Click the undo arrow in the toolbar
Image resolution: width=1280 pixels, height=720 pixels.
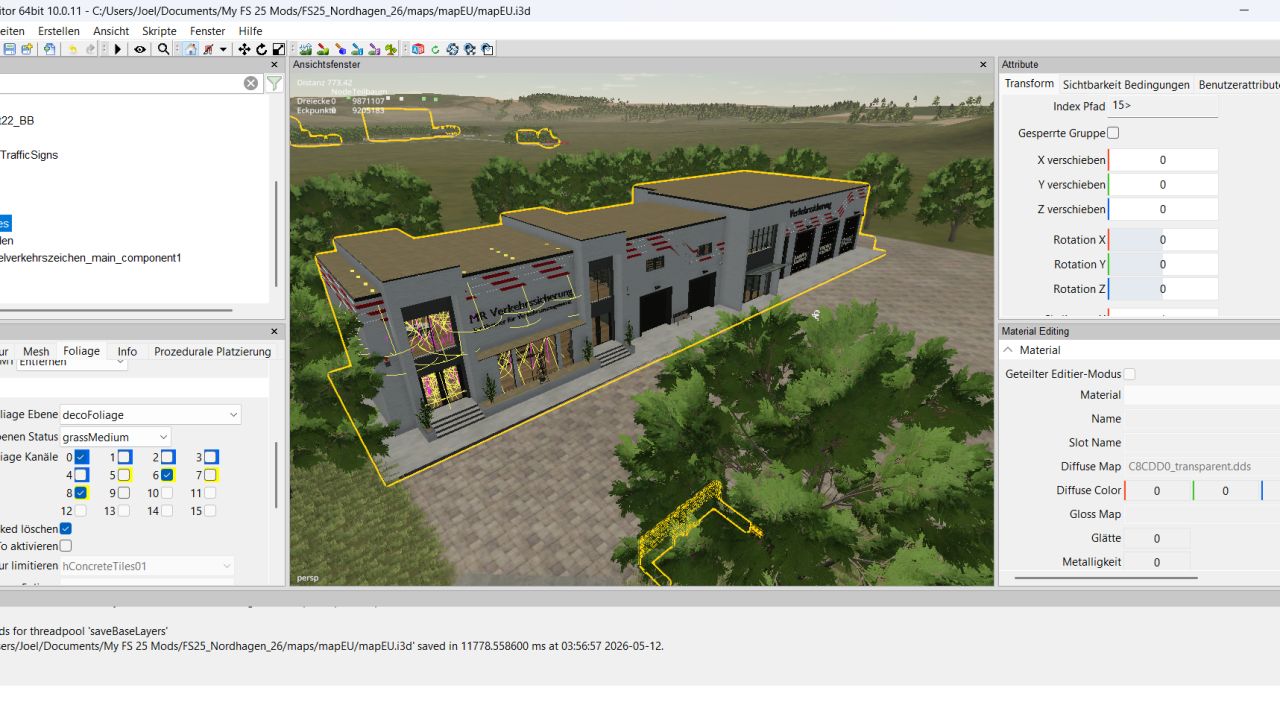[x=72, y=49]
